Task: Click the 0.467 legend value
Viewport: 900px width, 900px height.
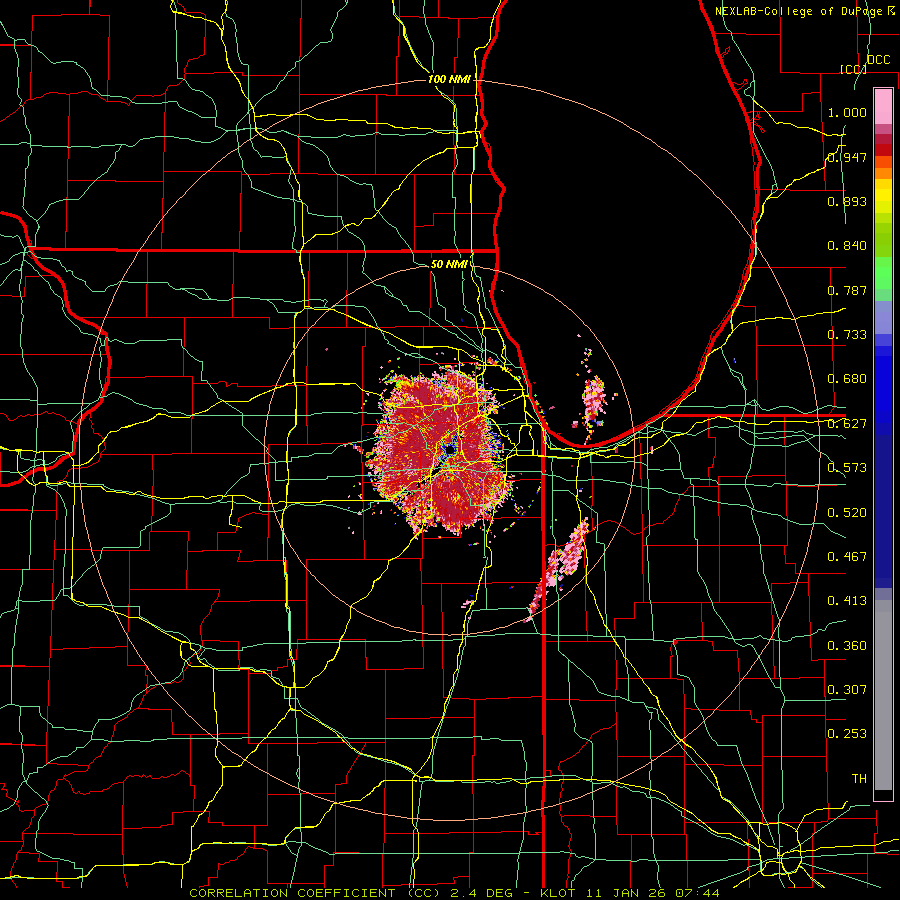Action: [847, 557]
